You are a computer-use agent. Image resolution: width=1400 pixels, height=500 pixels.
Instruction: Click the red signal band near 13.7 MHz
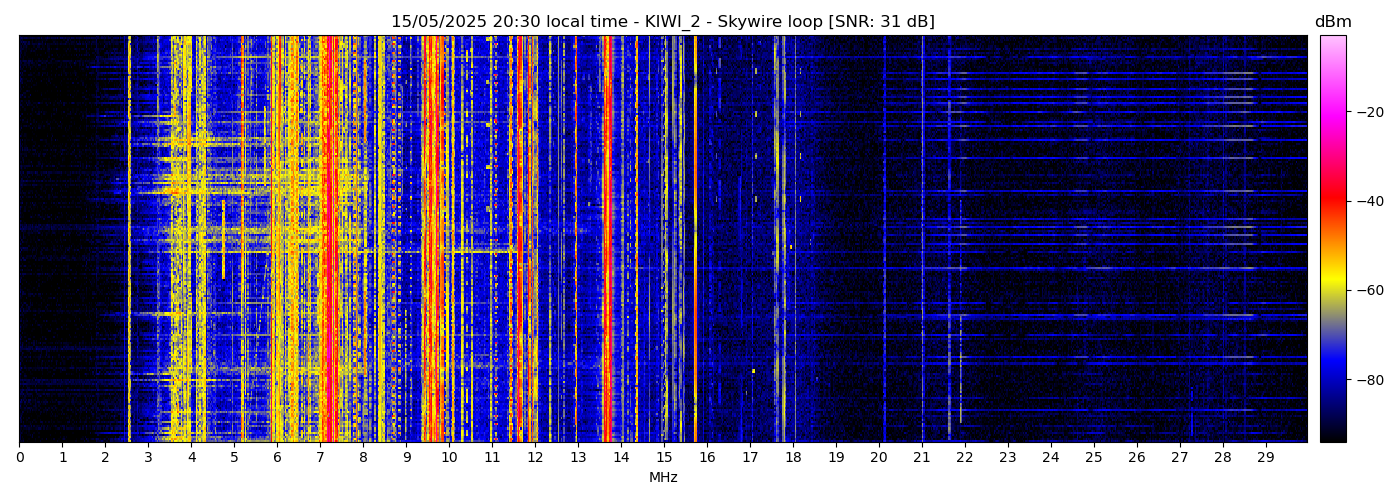pos(607,240)
